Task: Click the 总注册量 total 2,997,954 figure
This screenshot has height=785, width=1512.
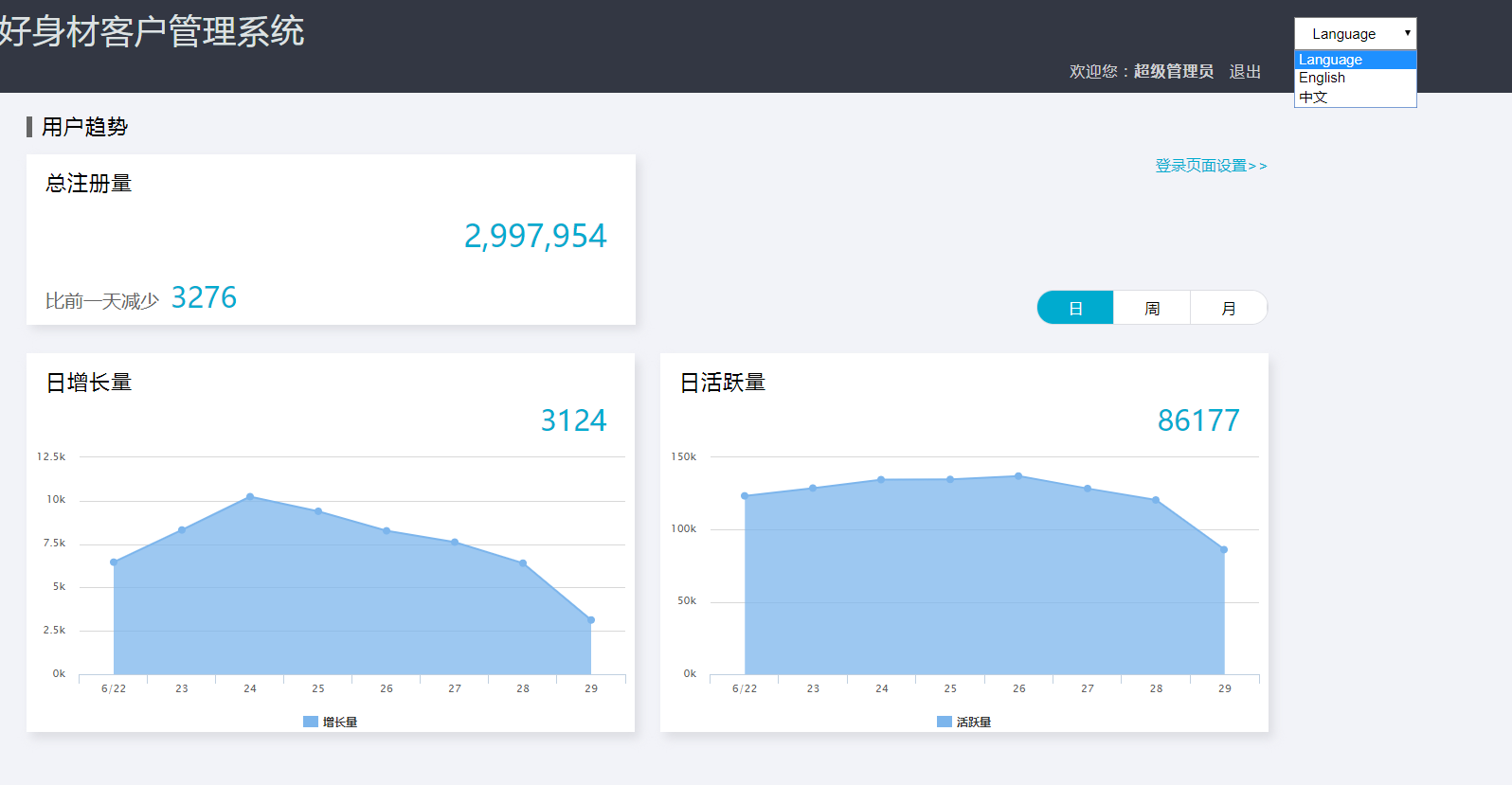Action: click(x=535, y=236)
